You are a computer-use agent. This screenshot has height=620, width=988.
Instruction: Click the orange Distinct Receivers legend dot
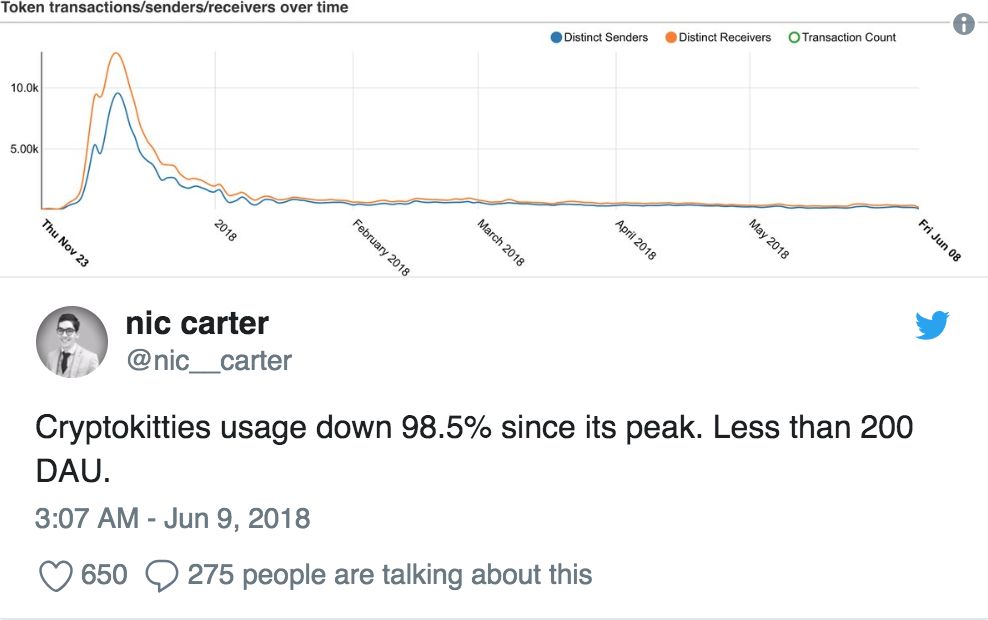670,38
